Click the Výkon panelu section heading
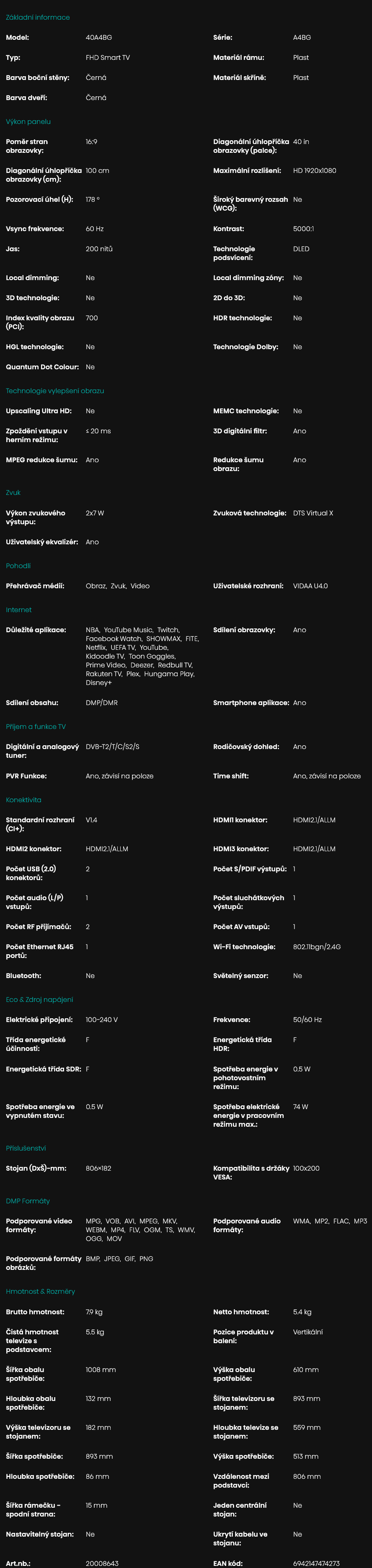 (x=28, y=122)
